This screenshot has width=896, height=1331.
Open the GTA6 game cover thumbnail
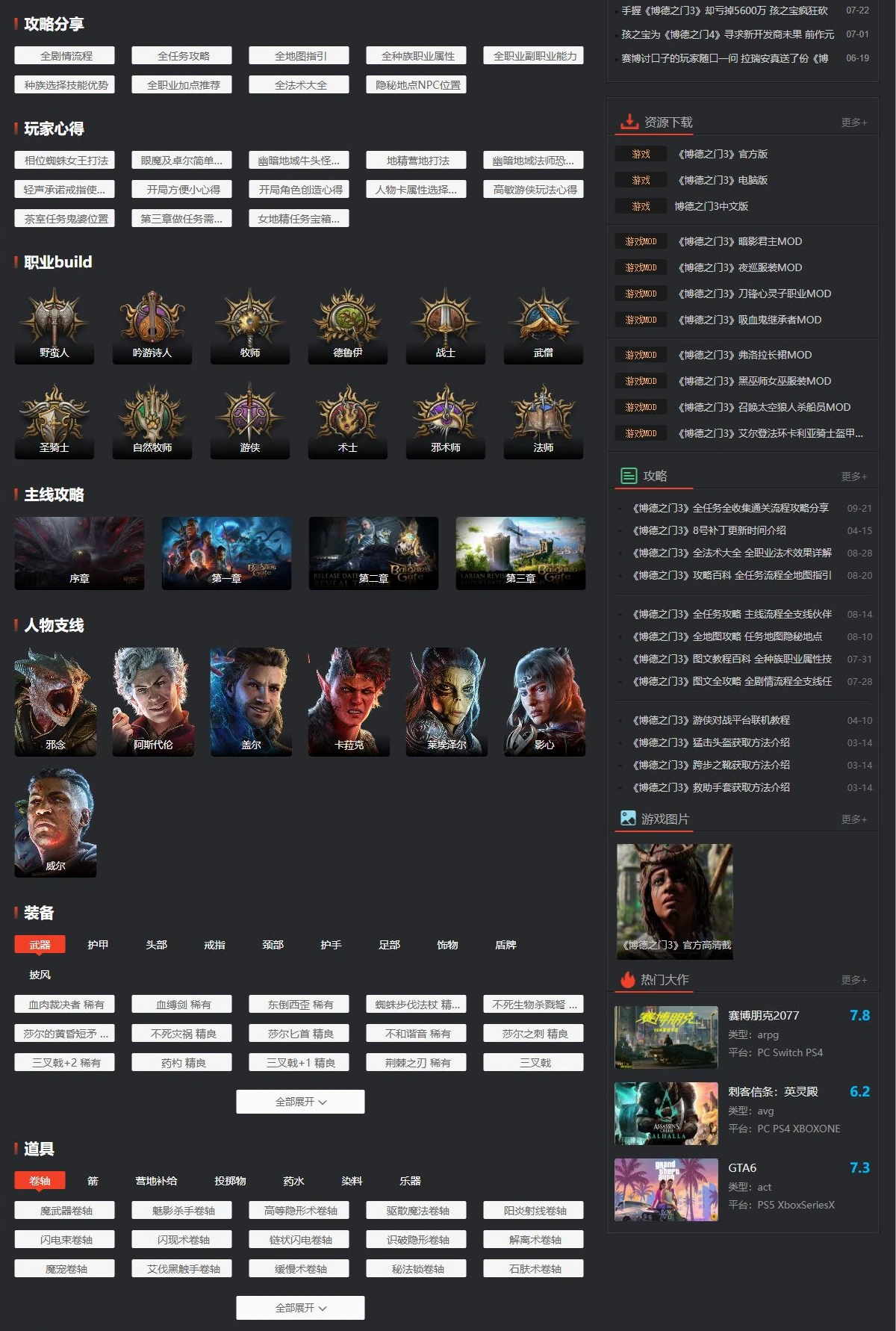click(x=666, y=1190)
